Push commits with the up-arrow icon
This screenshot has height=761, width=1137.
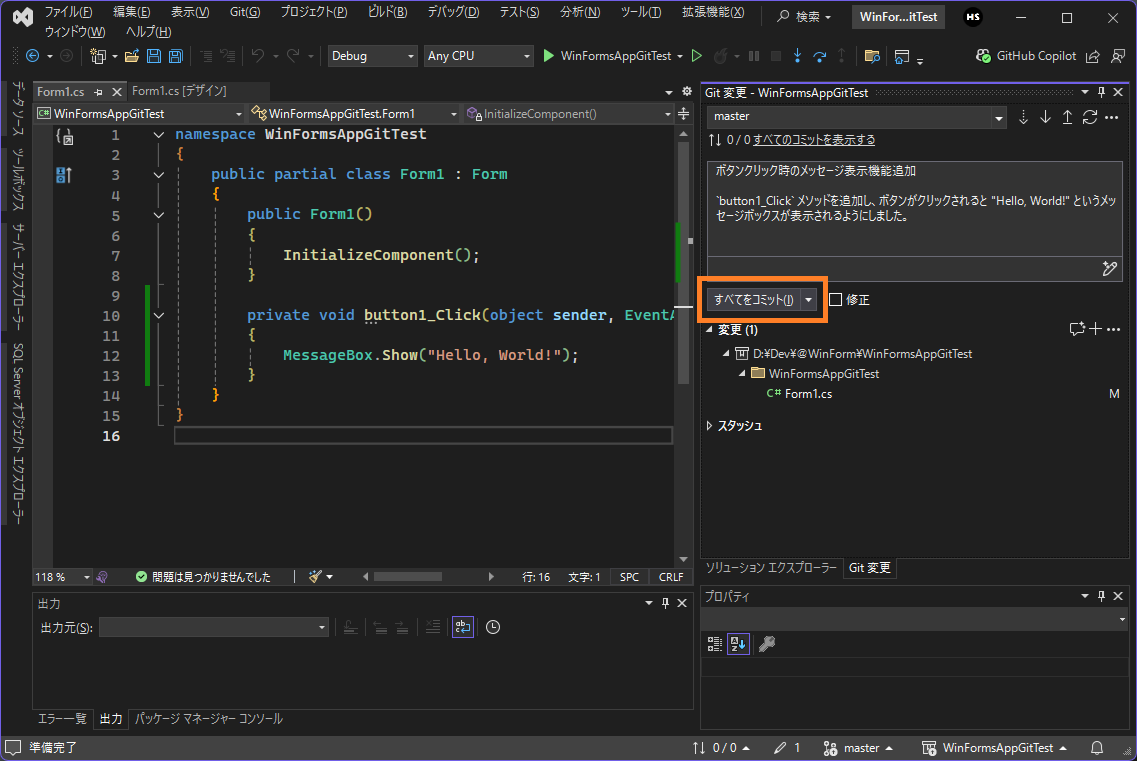coord(1067,117)
